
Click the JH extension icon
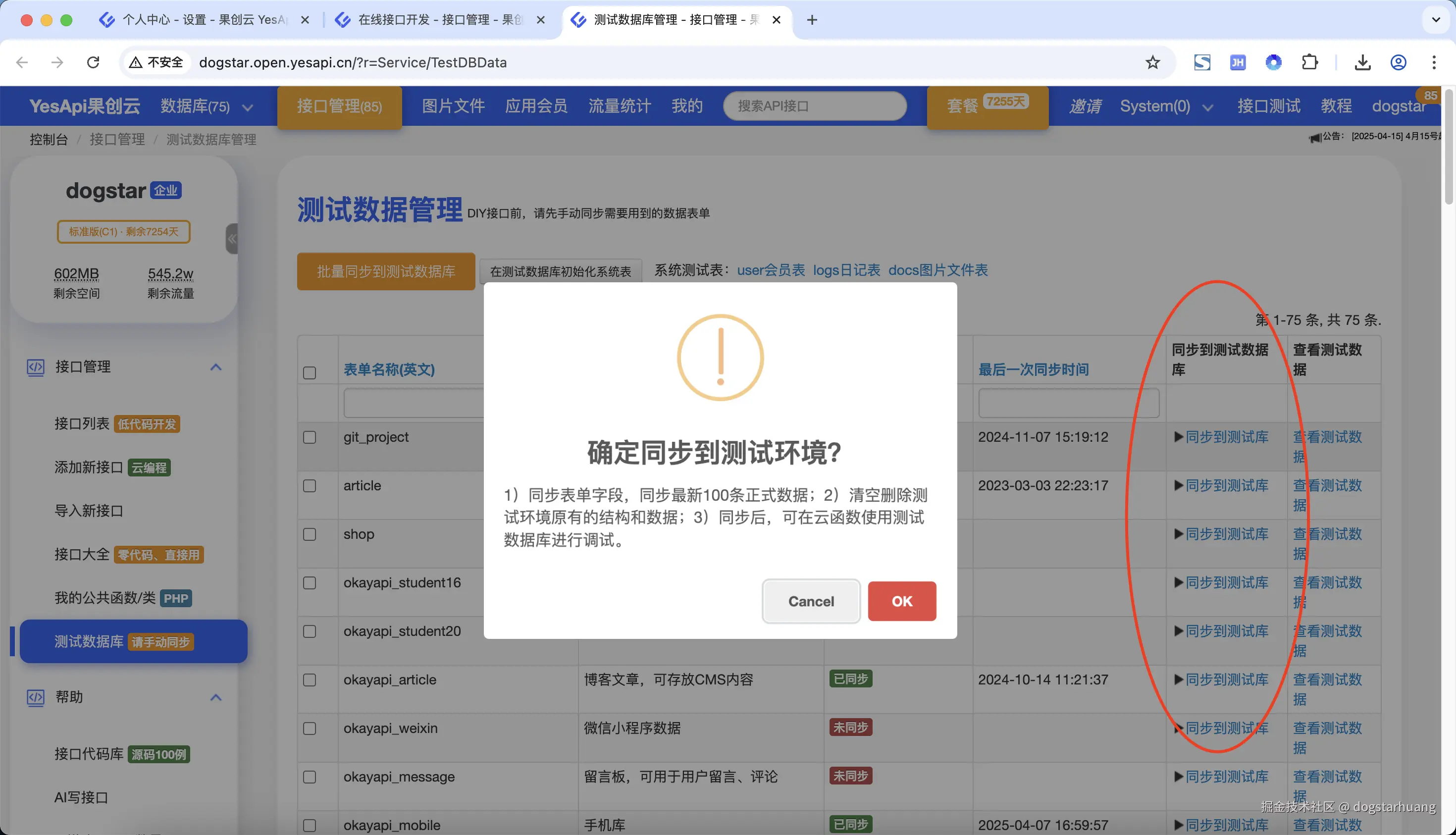[1238, 62]
